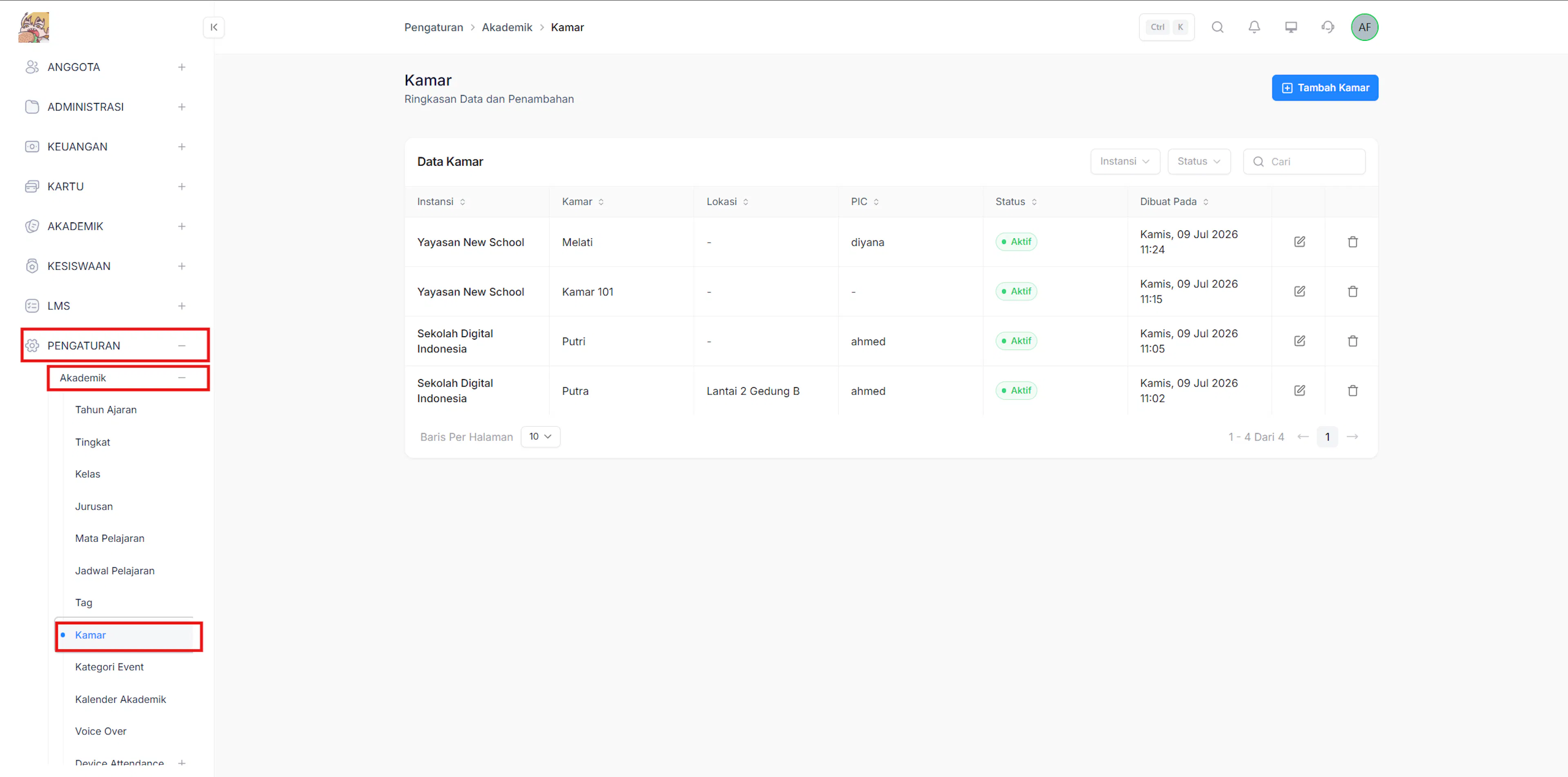Expand the LMS menu
The width and height of the screenshot is (1568, 777).
pos(181,306)
